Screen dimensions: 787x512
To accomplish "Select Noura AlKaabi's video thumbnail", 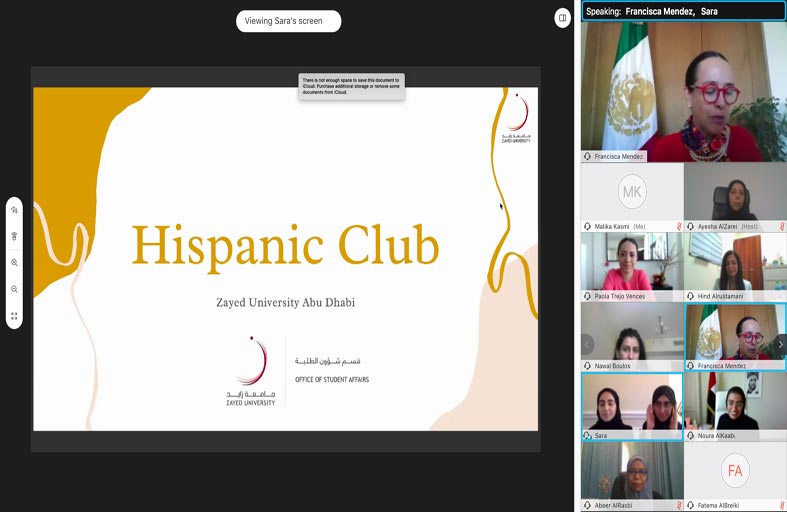I will click(x=735, y=402).
